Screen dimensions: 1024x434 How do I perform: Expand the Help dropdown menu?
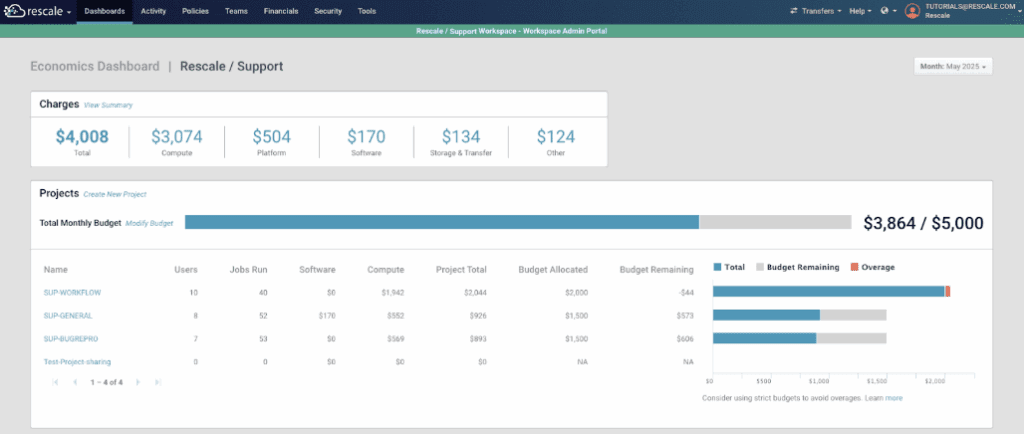(x=859, y=11)
